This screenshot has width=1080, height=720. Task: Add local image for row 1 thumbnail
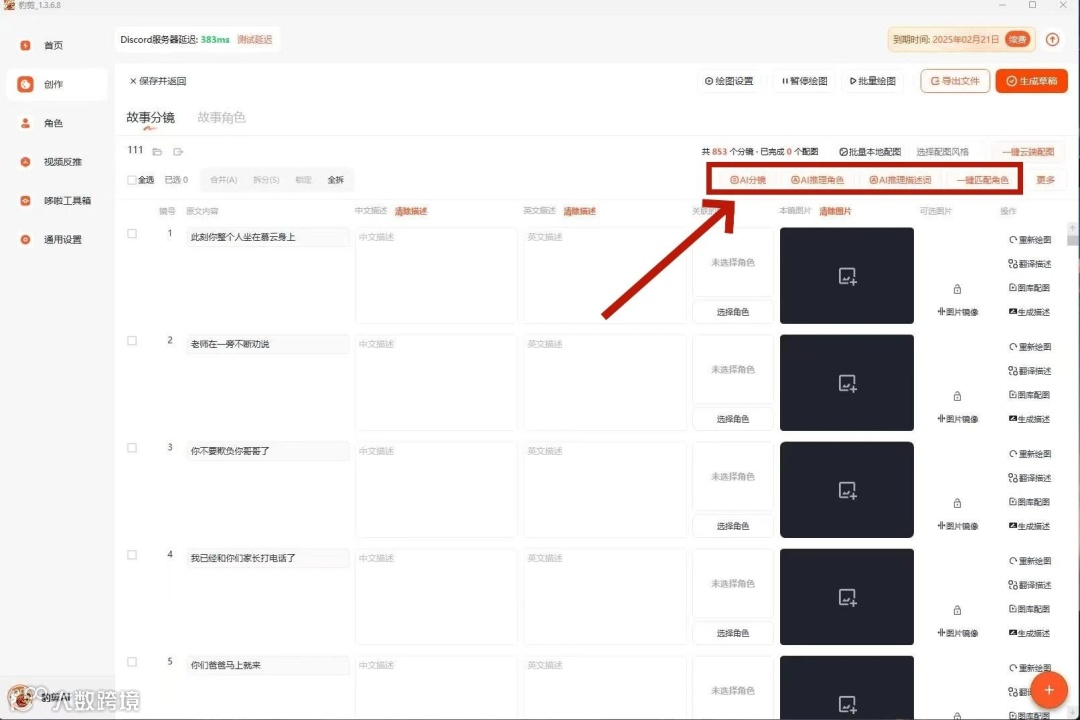847,276
